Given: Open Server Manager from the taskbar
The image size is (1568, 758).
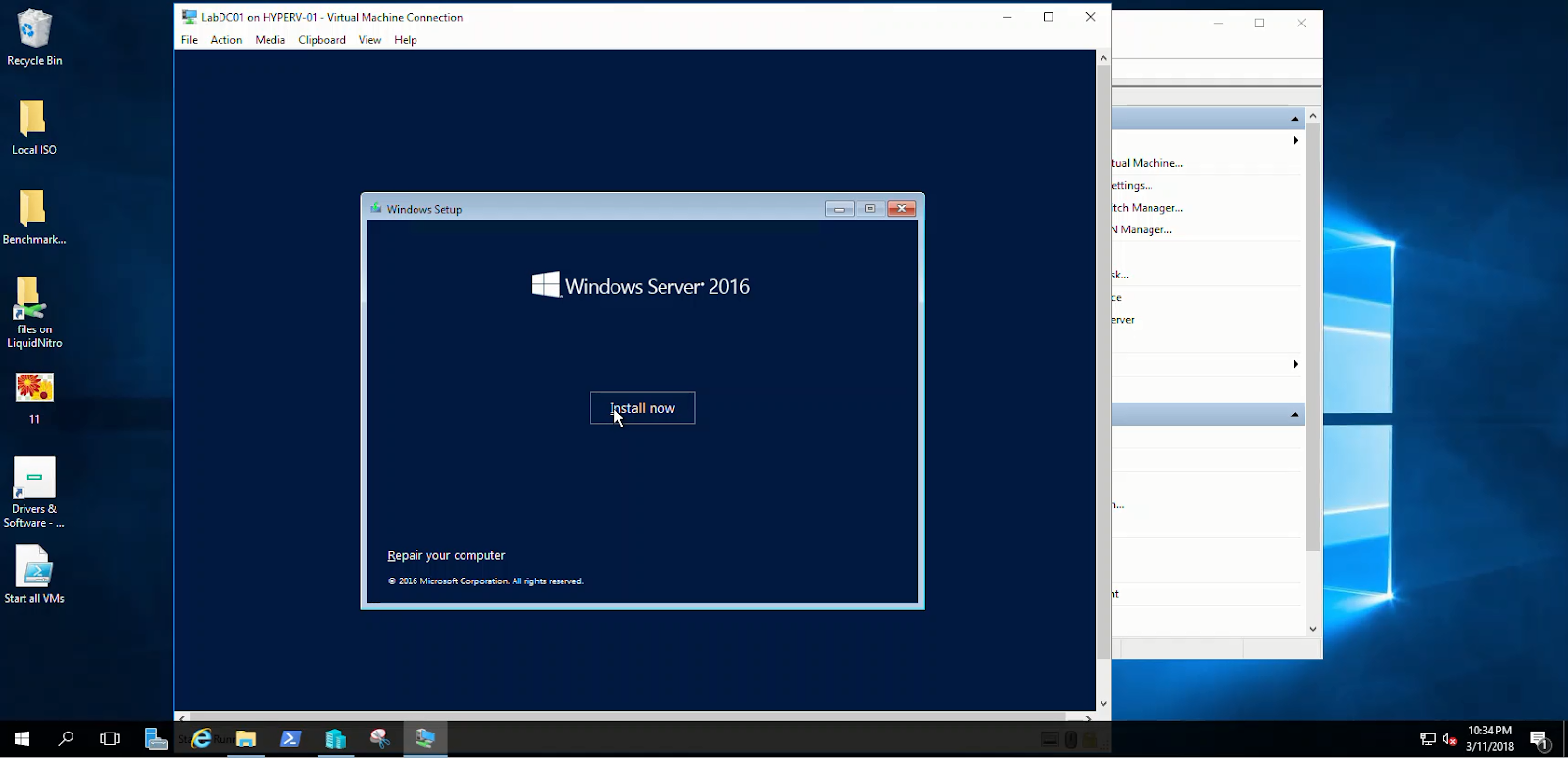Looking at the screenshot, I should 155,738.
